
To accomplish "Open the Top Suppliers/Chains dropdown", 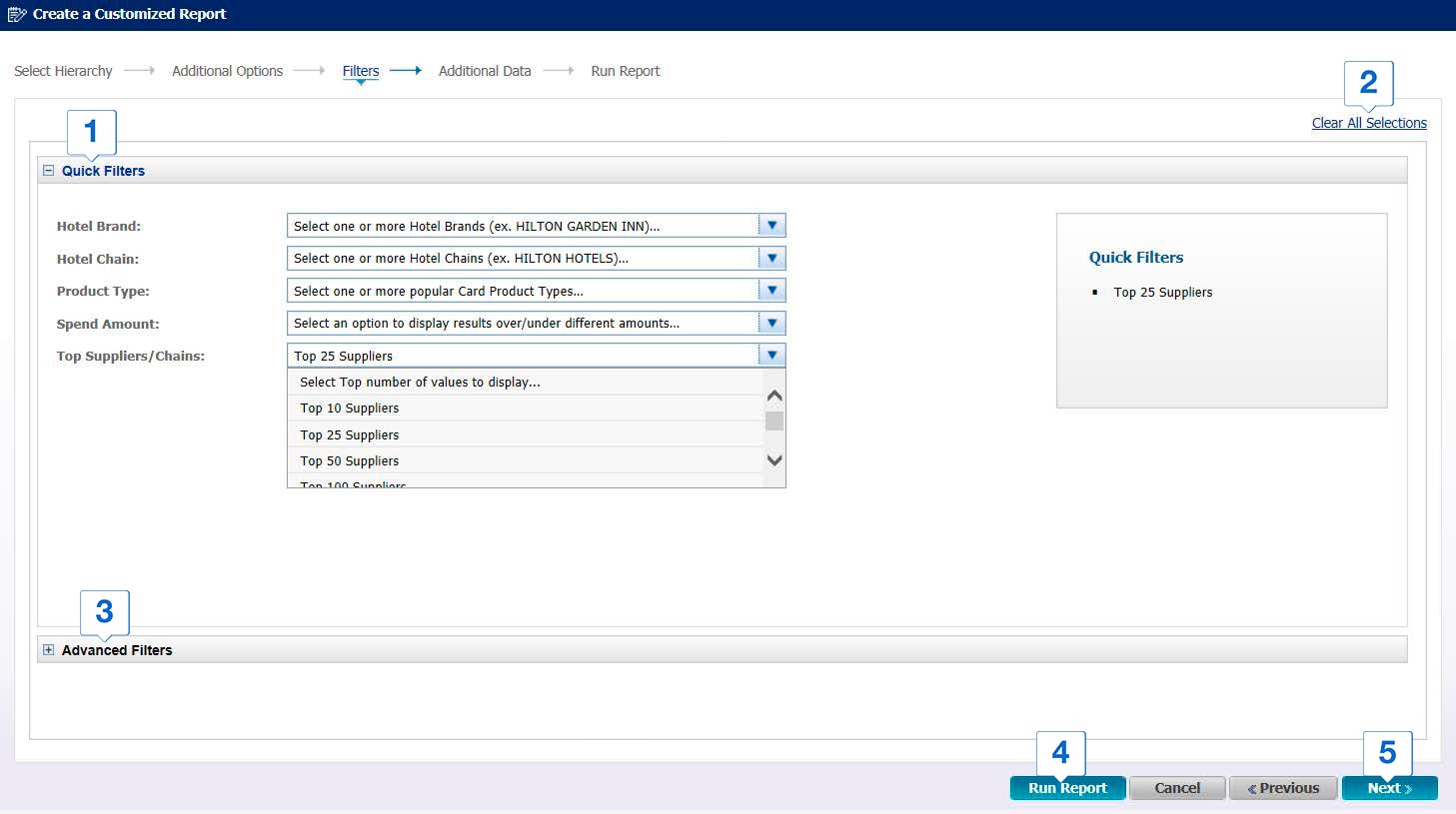I will tap(771, 355).
